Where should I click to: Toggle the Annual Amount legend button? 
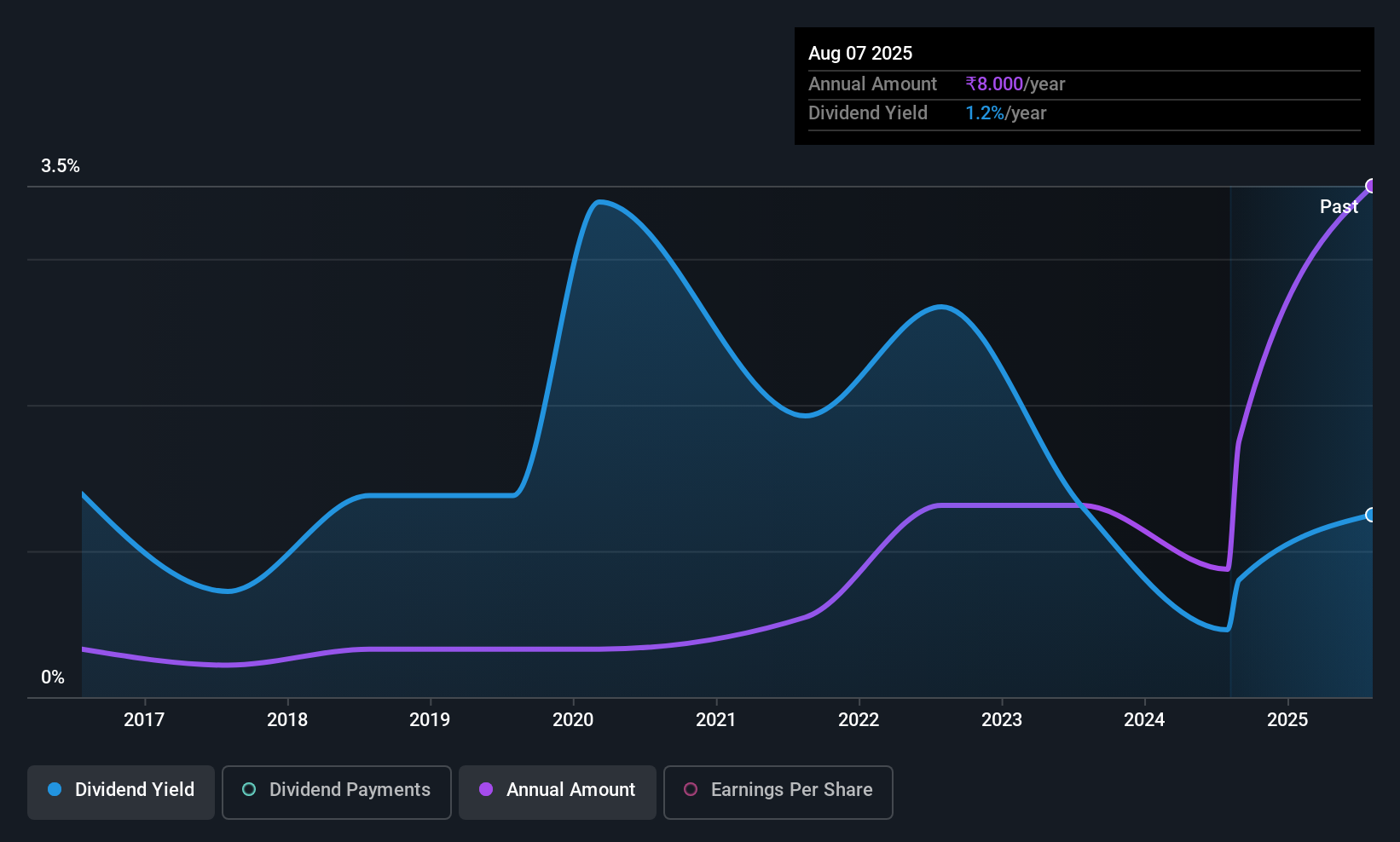[x=558, y=792]
